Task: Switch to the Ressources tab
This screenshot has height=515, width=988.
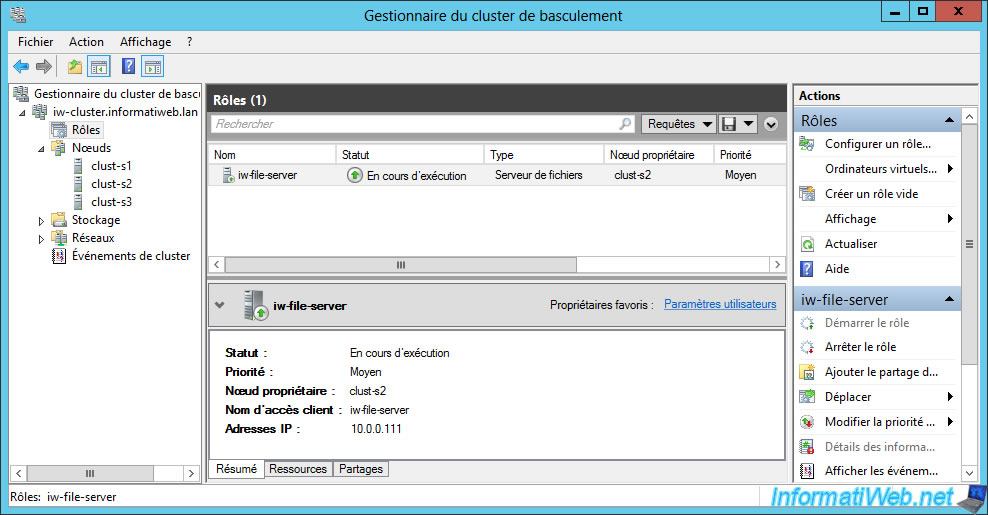Action: [298, 469]
